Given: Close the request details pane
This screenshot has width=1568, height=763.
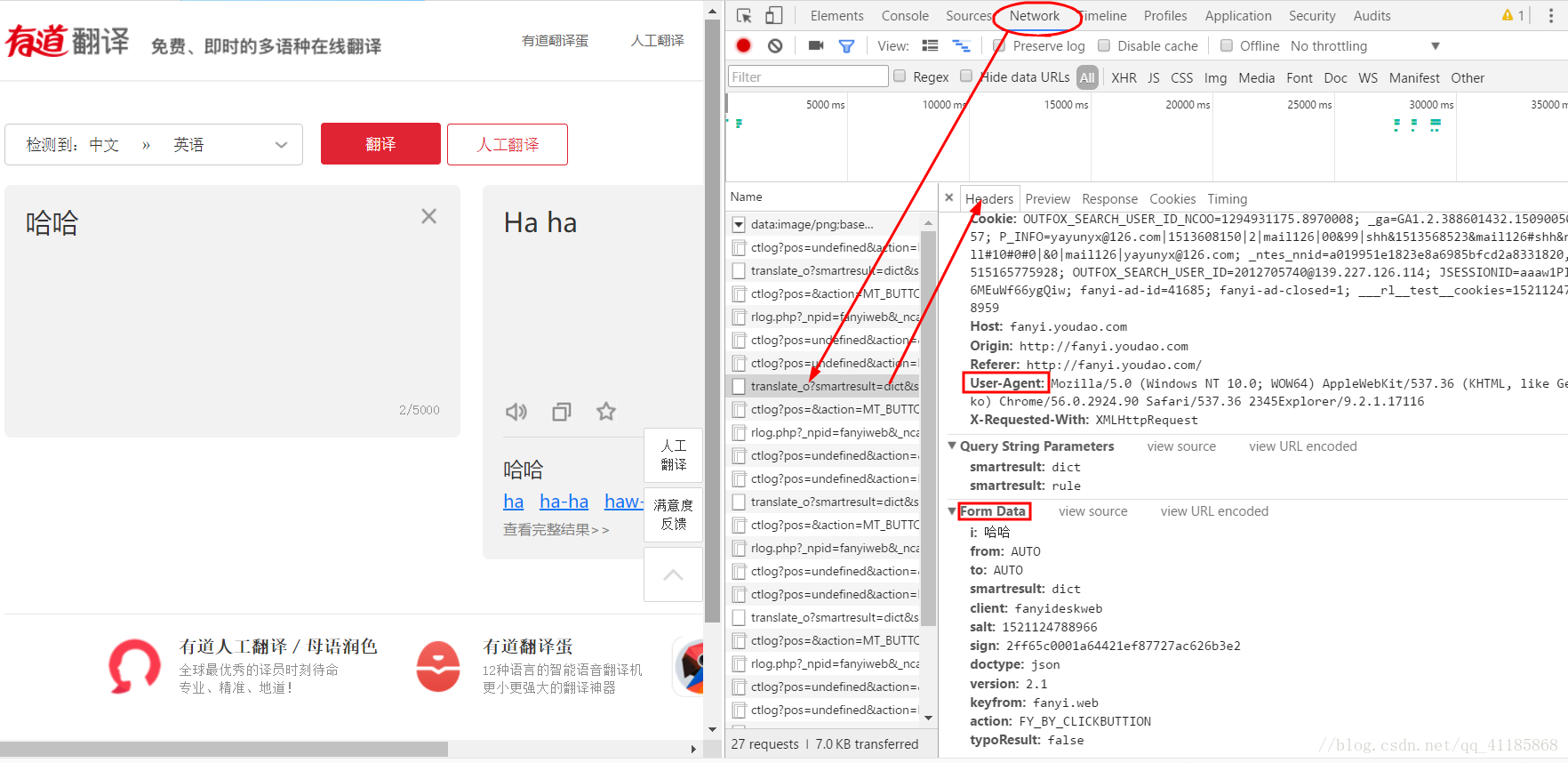Looking at the screenshot, I should point(949,197).
